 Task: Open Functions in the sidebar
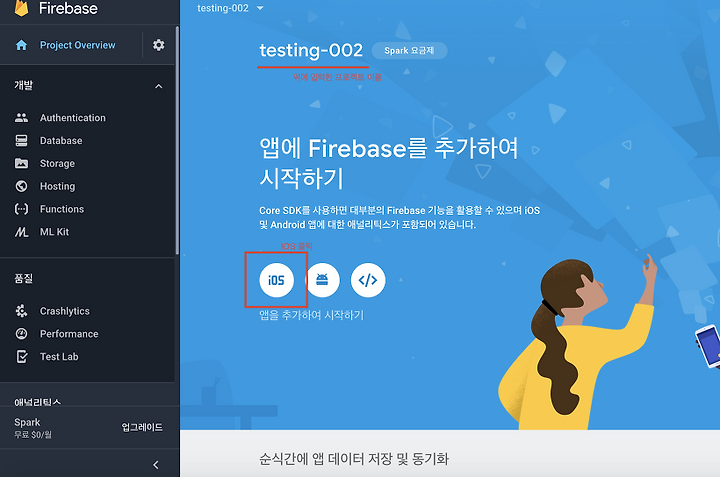click(62, 209)
